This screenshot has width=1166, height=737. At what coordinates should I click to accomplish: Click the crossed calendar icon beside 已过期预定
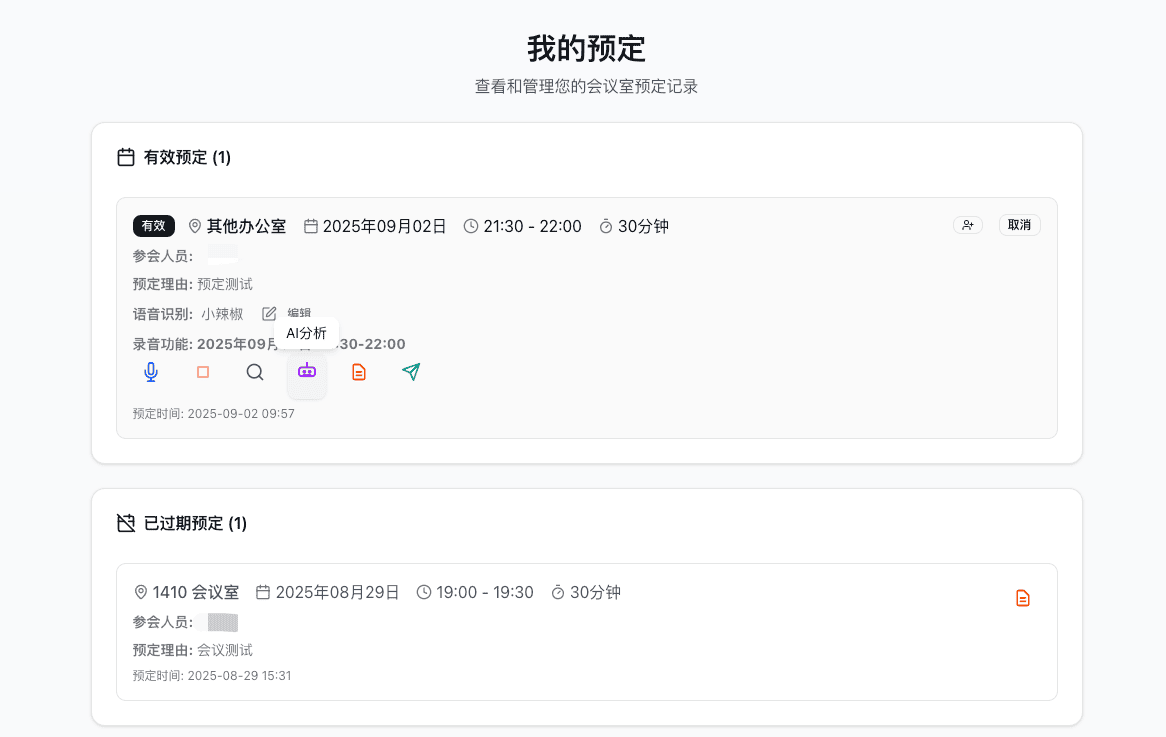tap(126, 523)
